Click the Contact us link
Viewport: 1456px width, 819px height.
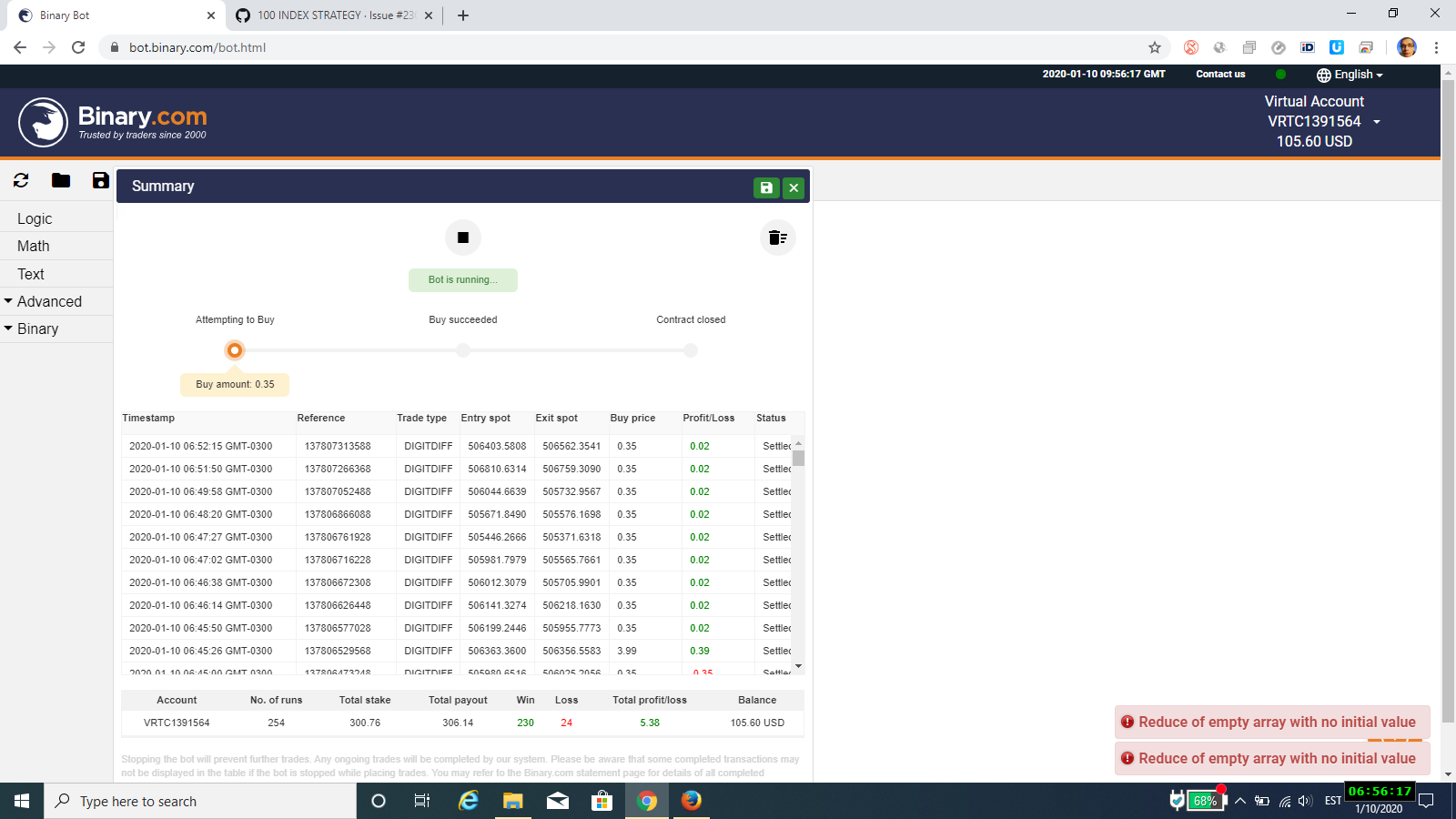1220,75
